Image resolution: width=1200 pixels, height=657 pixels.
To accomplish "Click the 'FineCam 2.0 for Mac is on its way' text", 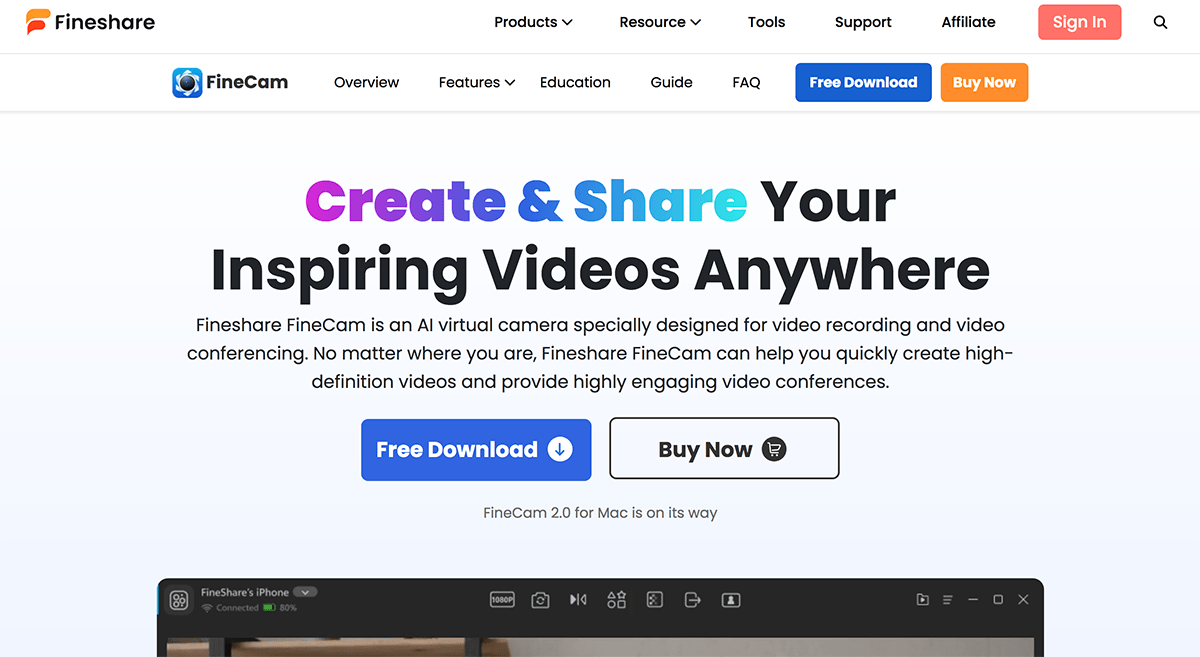I will tap(600, 512).
